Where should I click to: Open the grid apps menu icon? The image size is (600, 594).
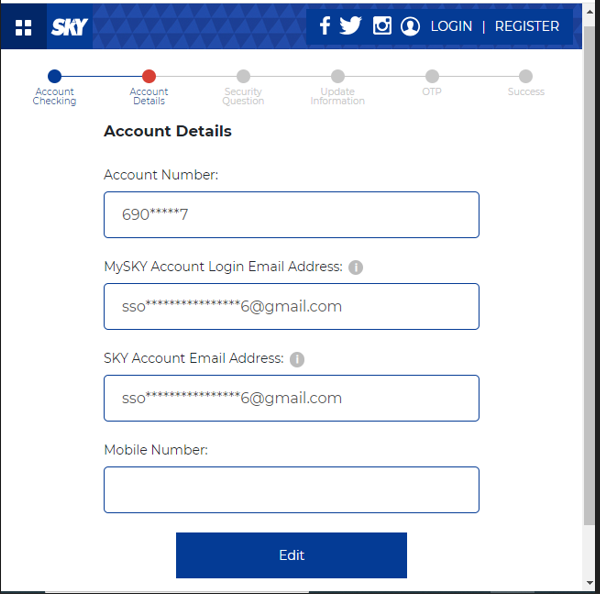click(x=24, y=27)
